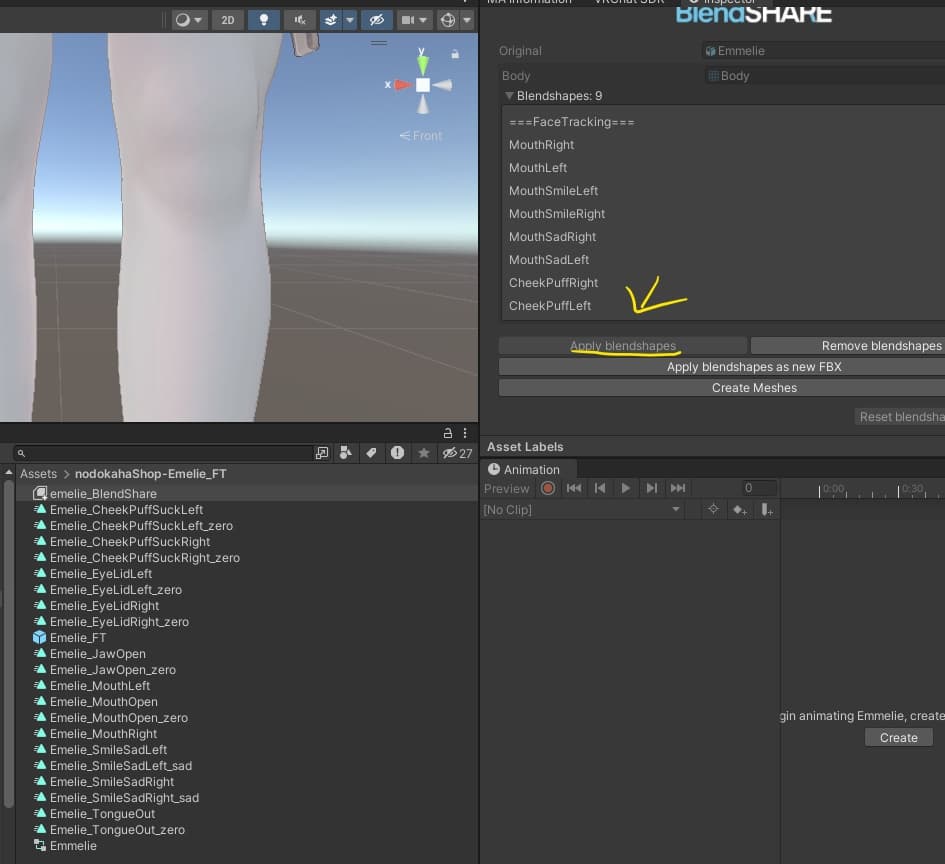945x864 pixels.
Task: Toggle scene lighting with the lightbulb icon
Action: [x=263, y=20]
